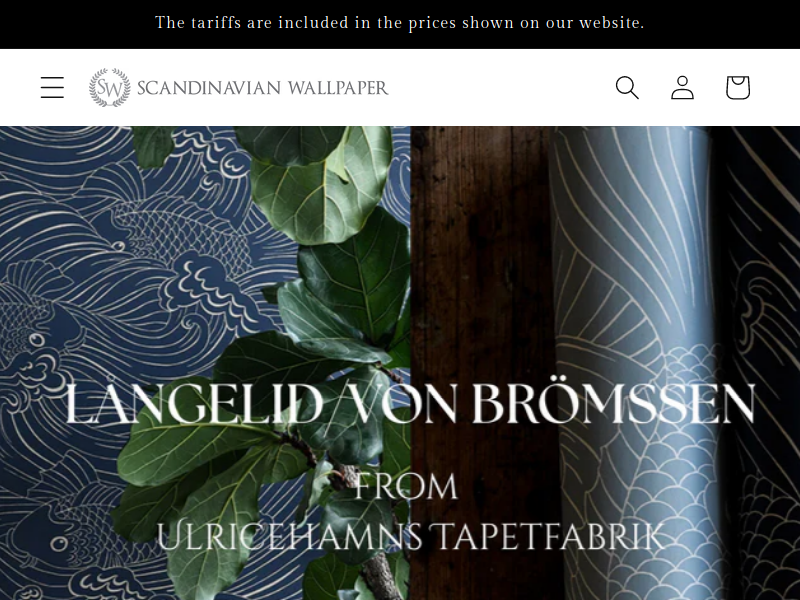The width and height of the screenshot is (800, 600).
Task: Click the word FROM in the hero banner
Action: pyautogui.click(x=406, y=486)
